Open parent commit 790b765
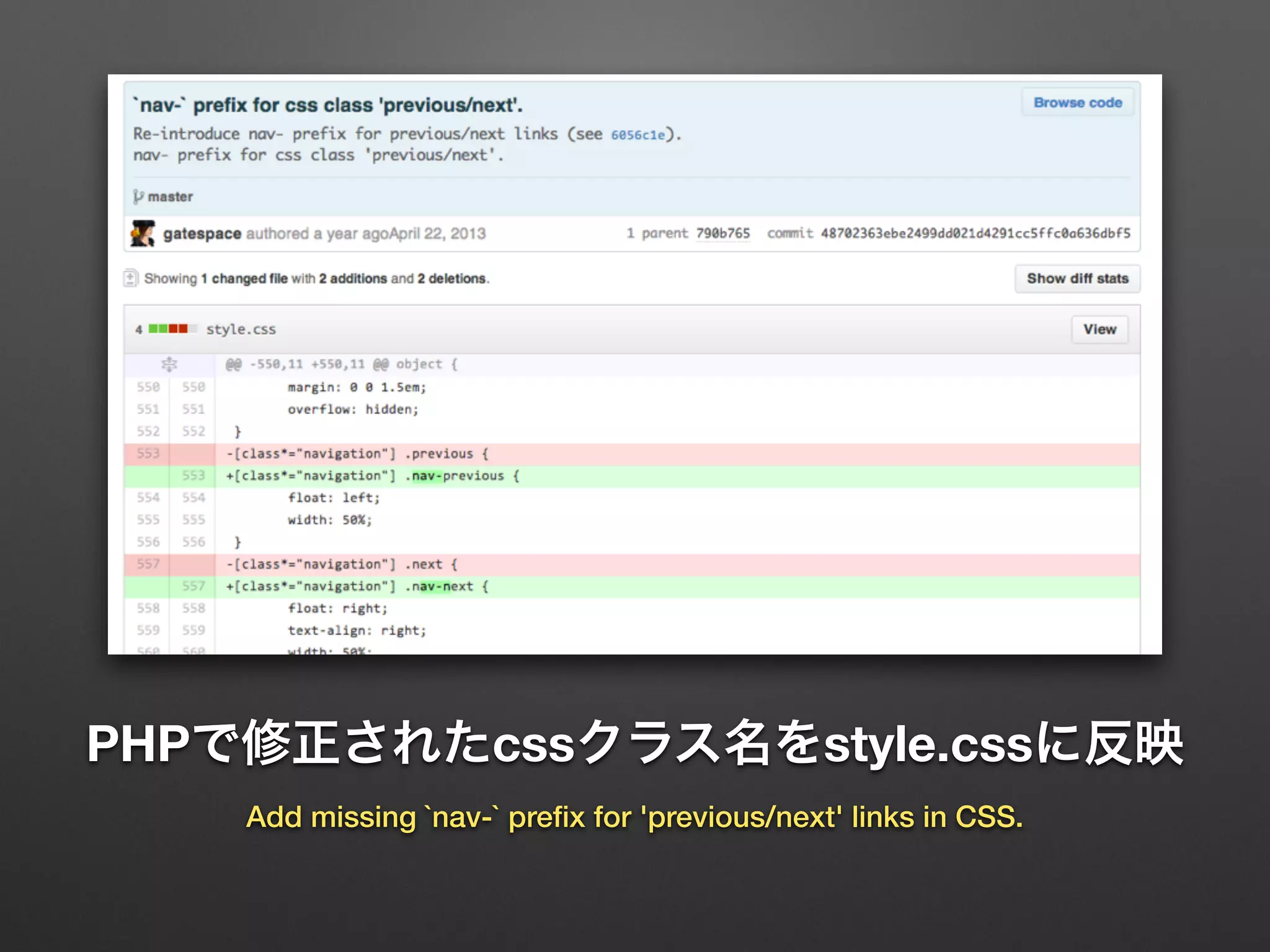 click(723, 233)
